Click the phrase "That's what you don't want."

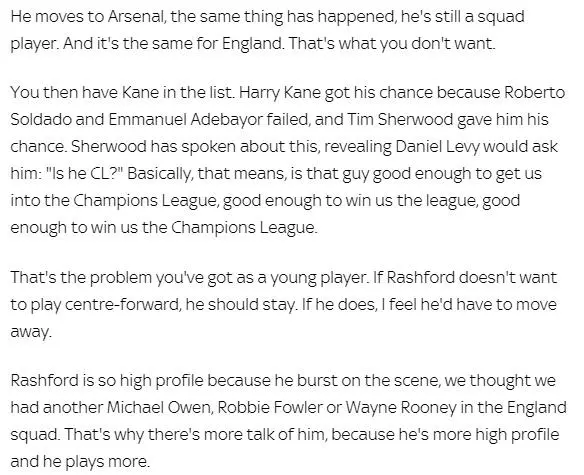[x=392, y=44]
